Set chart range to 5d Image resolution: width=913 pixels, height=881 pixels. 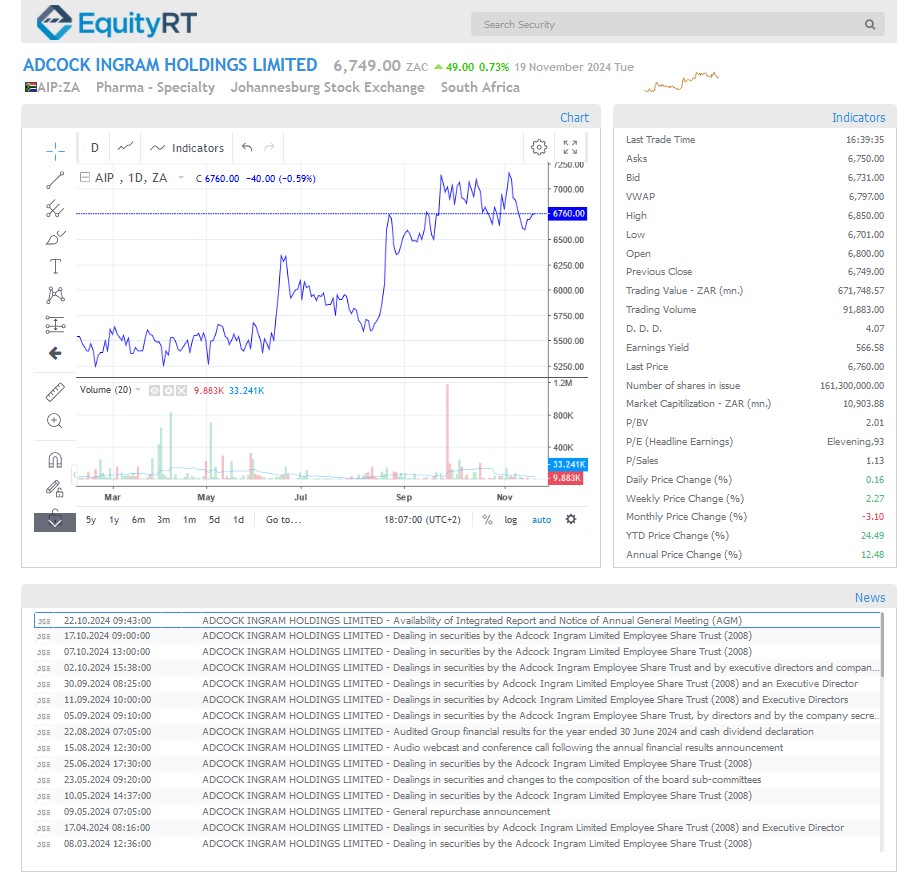pyautogui.click(x=214, y=520)
